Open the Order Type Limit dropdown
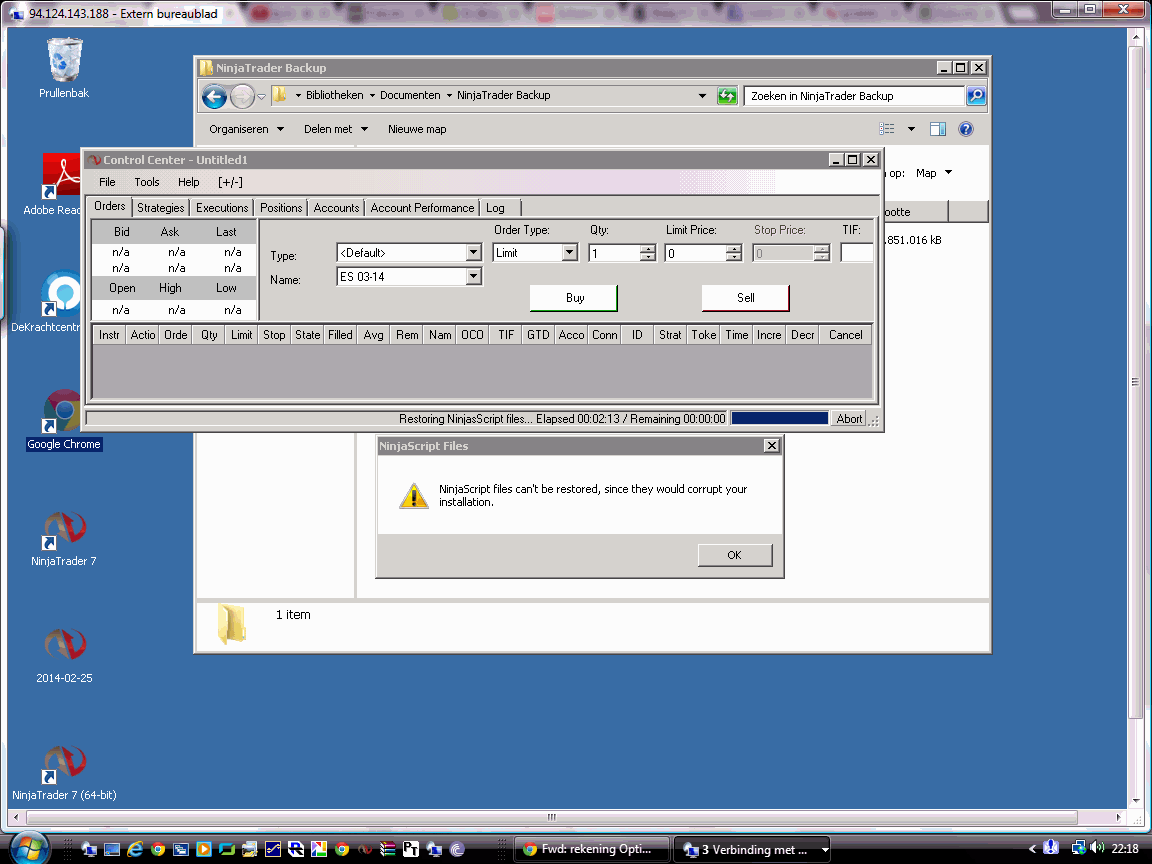The height and width of the screenshot is (864, 1152). [569, 253]
